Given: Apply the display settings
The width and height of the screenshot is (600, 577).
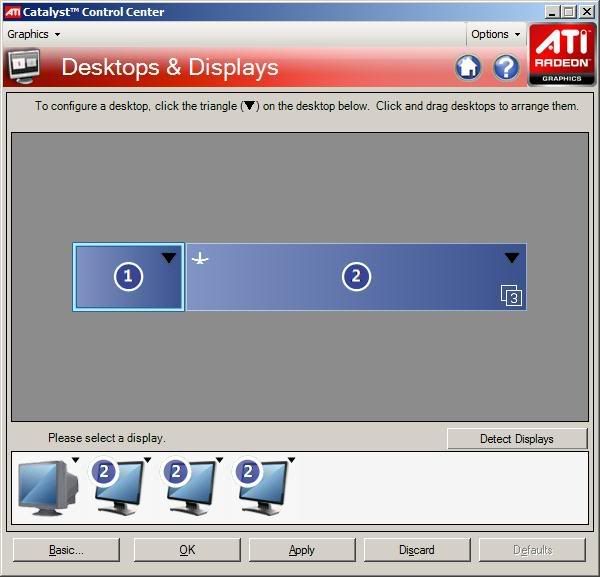Looking at the screenshot, I should coord(302,550).
